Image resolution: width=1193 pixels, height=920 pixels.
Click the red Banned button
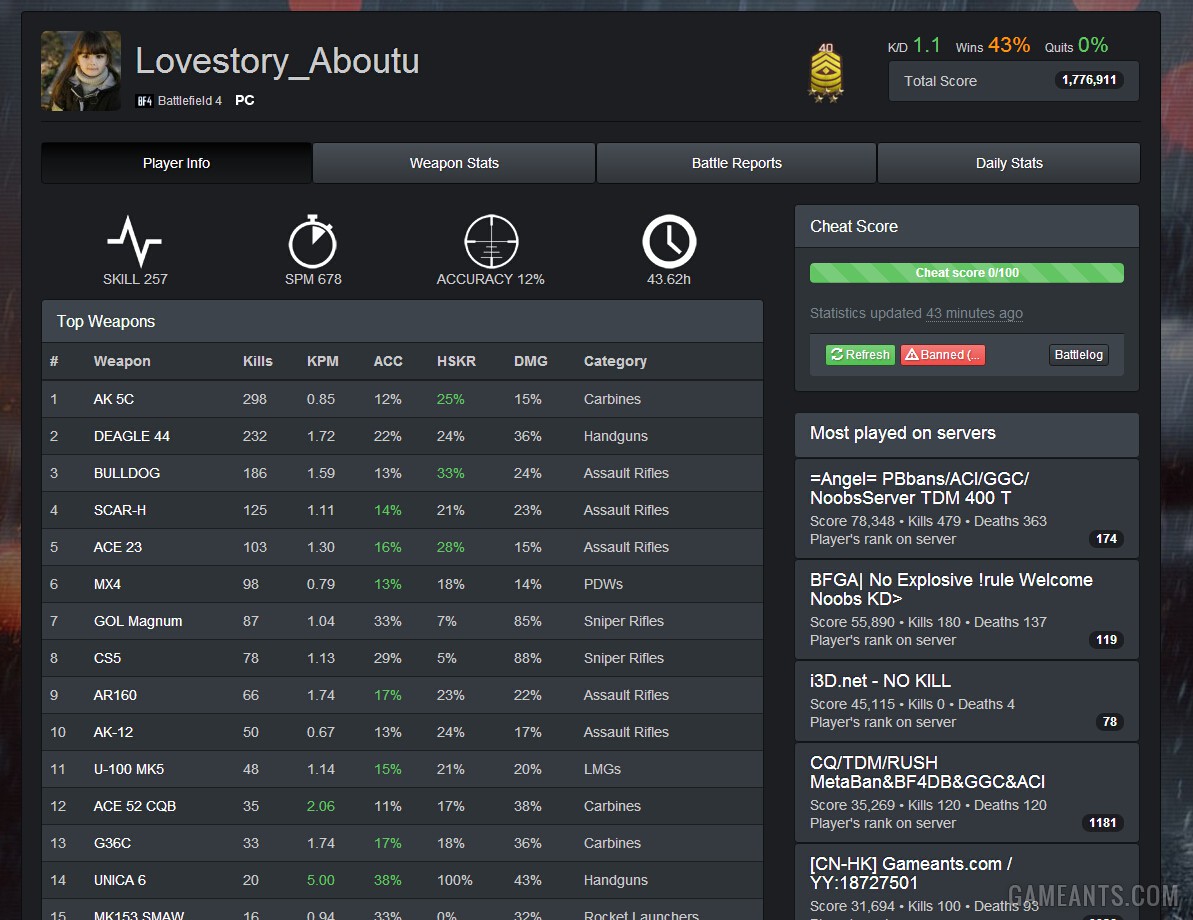[x=943, y=355]
